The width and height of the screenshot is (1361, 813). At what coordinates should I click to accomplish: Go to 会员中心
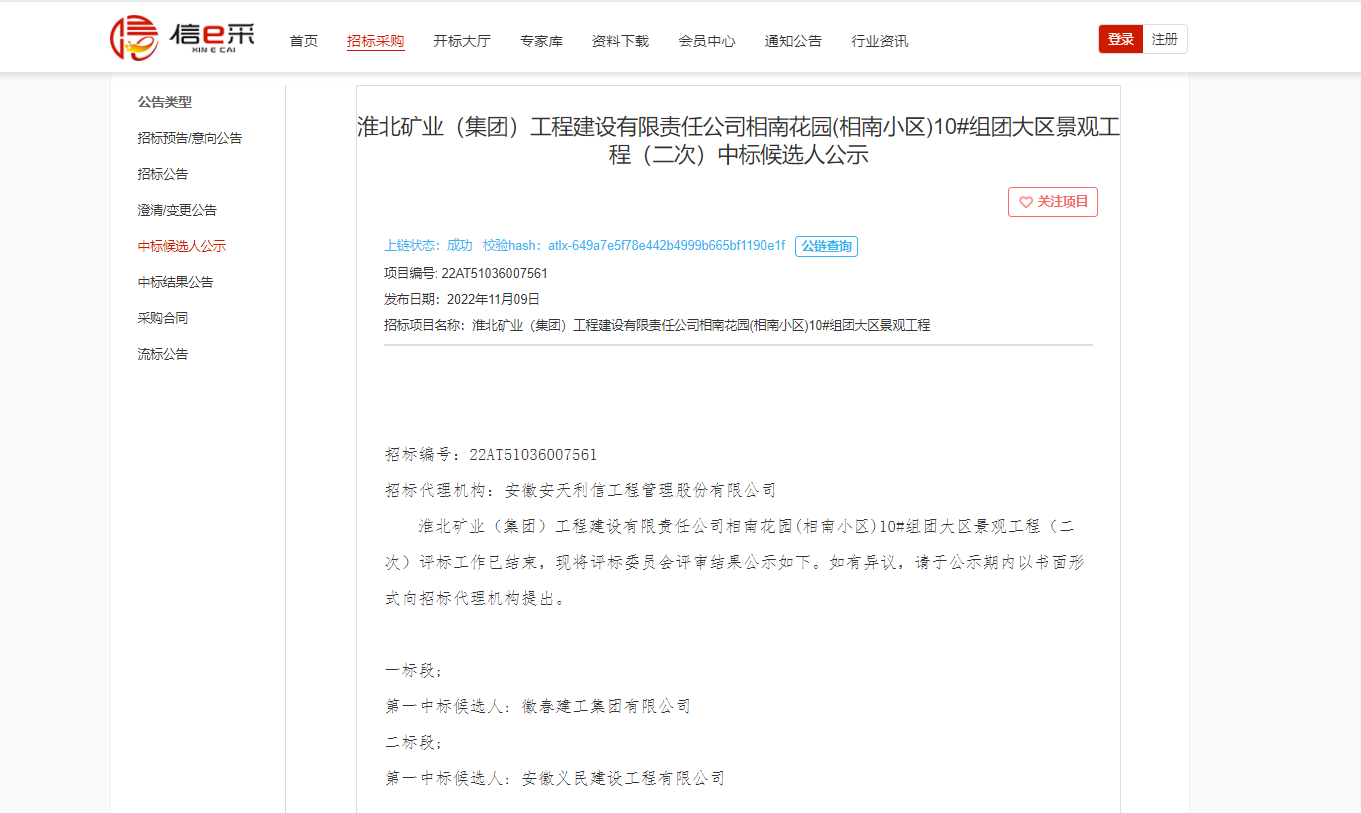tap(707, 41)
